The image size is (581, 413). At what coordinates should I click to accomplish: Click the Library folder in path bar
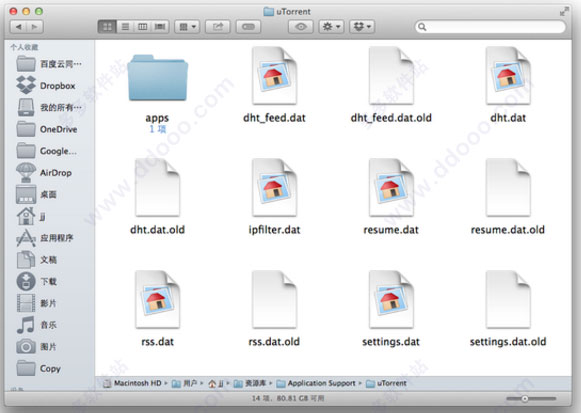click(x=250, y=383)
